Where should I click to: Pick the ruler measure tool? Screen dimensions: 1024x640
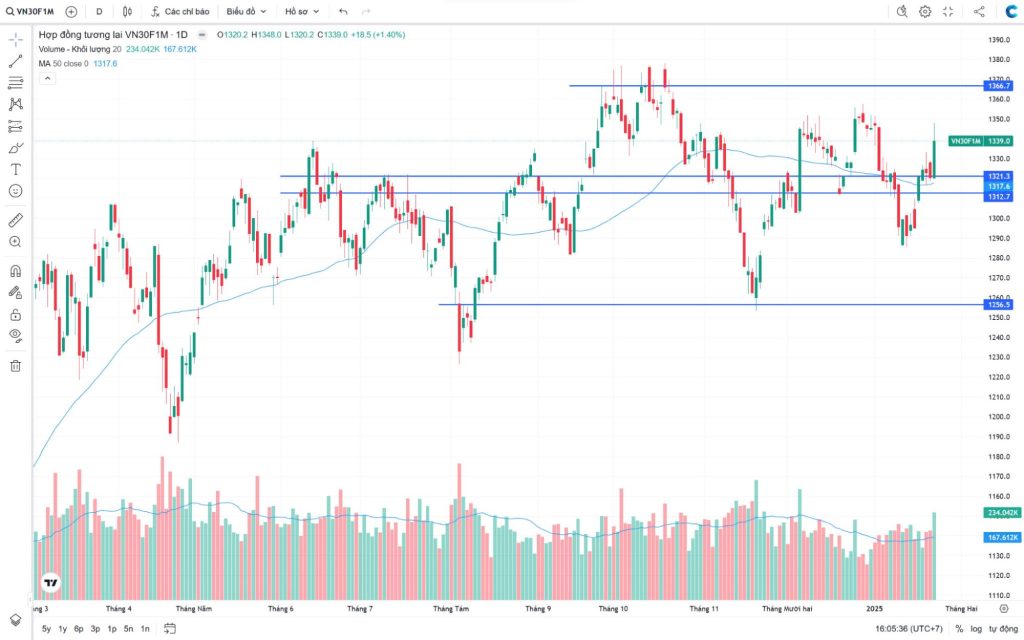[15, 220]
